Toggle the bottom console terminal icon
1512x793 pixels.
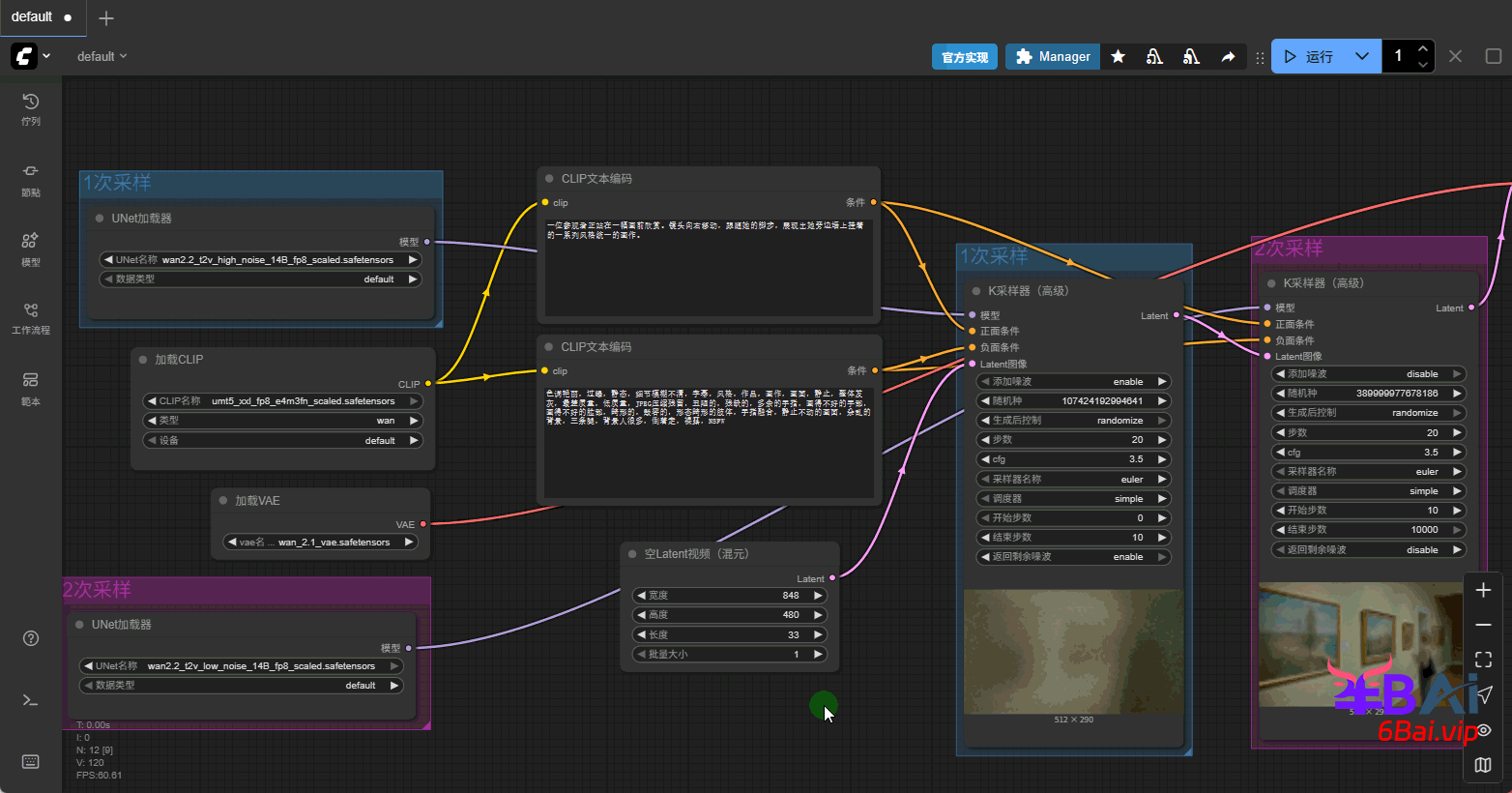31,700
